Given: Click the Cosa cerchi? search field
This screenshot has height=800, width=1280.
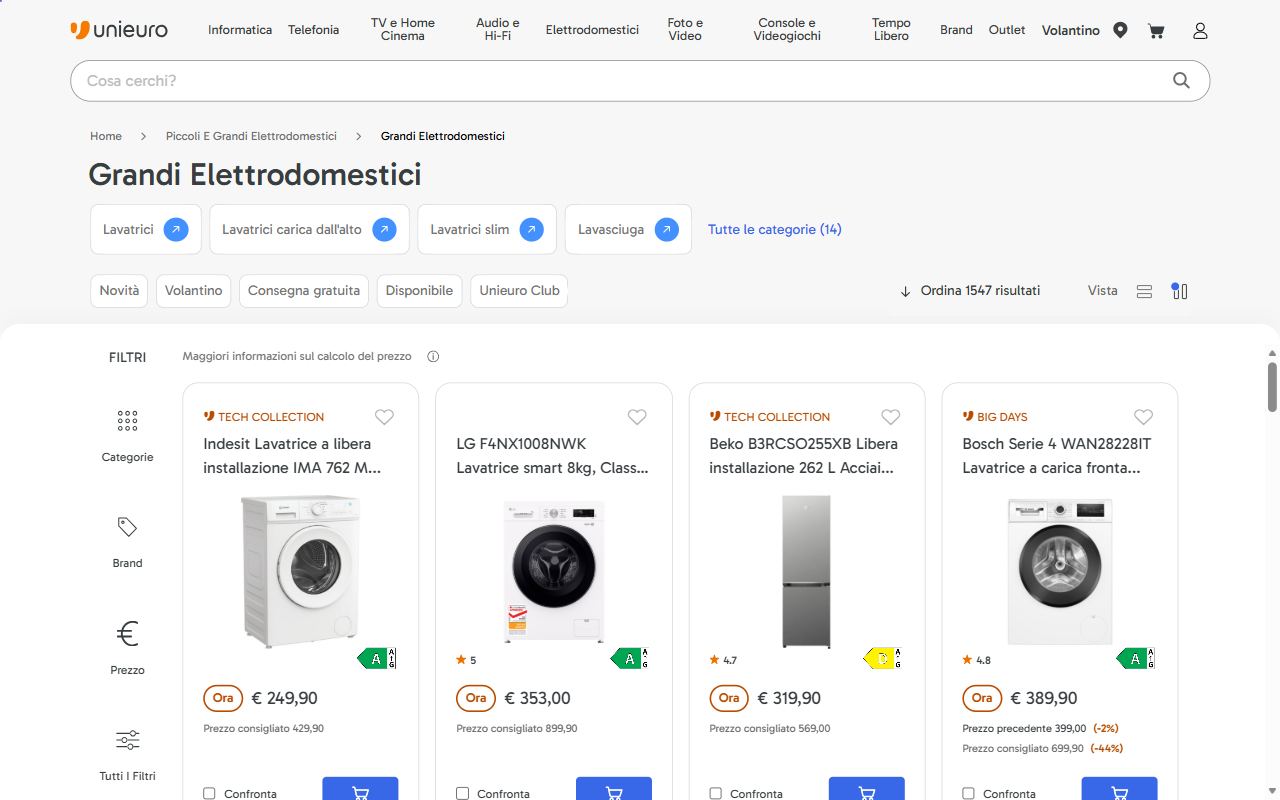Looking at the screenshot, I should click(640, 81).
